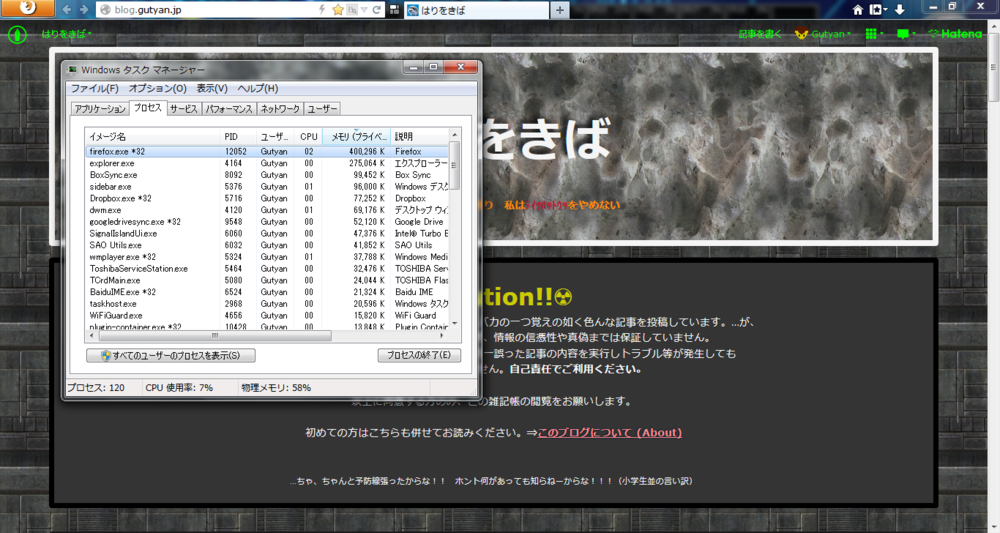Bookmark this page with the star icon

(338, 10)
